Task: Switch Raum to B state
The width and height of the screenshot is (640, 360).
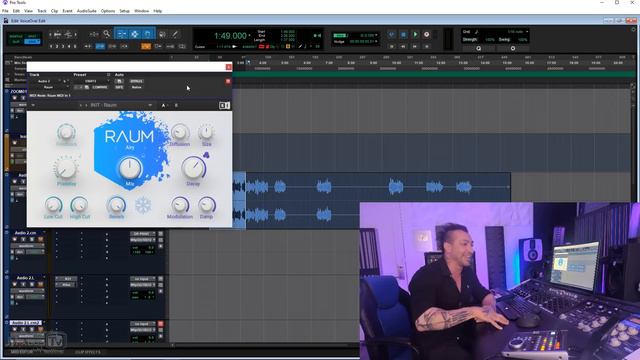Action: 176,105
